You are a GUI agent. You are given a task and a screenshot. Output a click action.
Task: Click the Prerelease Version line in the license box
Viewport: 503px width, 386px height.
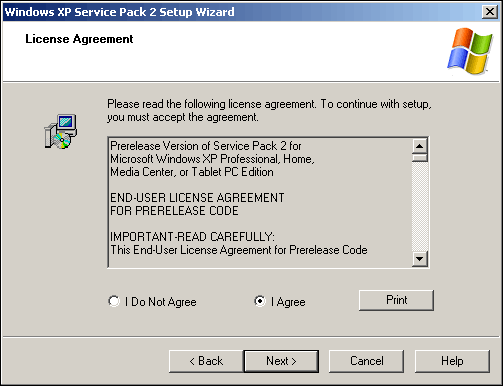click(x=206, y=146)
